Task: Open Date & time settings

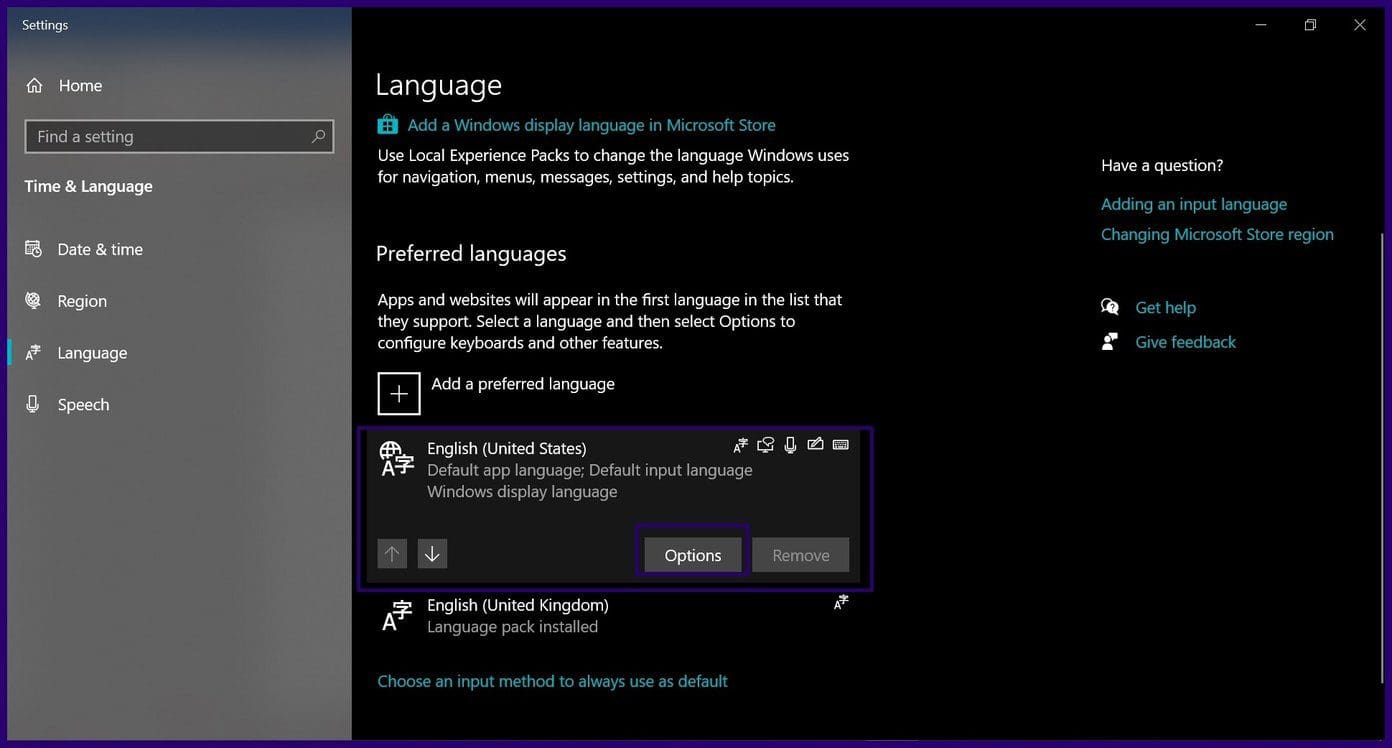Action: (100, 249)
